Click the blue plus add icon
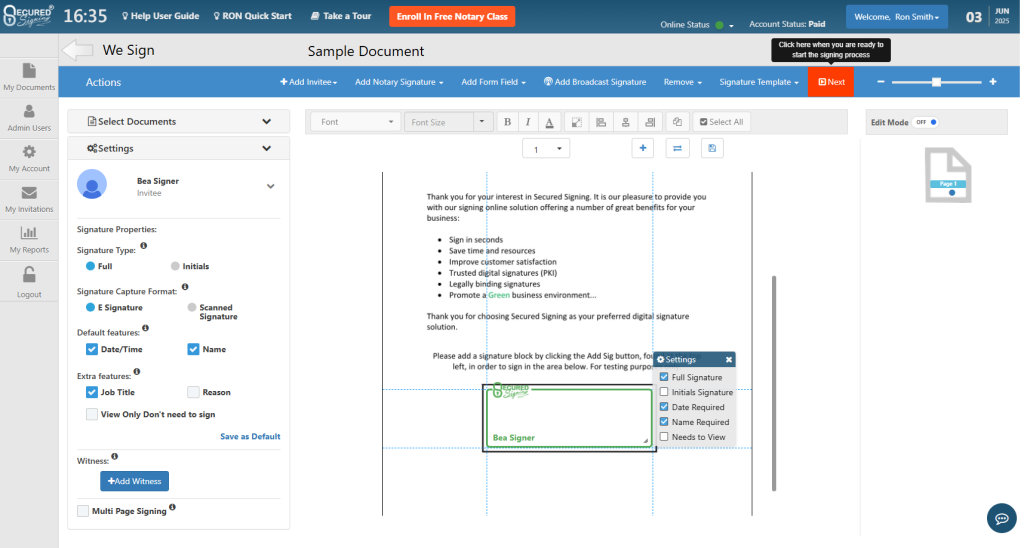 click(x=643, y=148)
